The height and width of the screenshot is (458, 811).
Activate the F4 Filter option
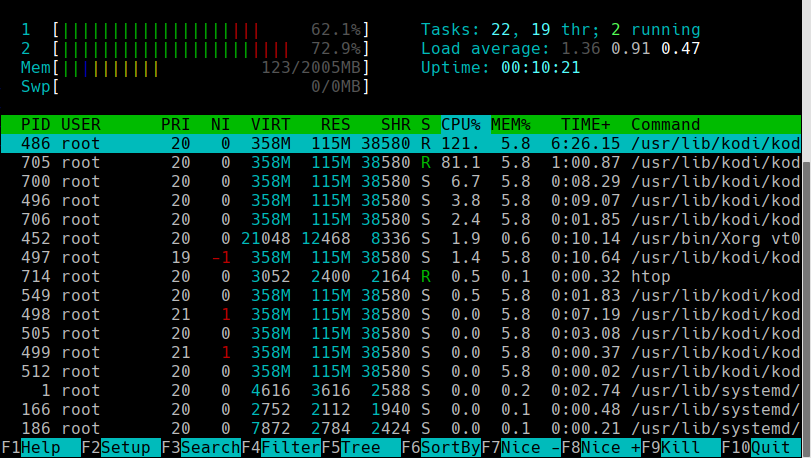[281, 448]
